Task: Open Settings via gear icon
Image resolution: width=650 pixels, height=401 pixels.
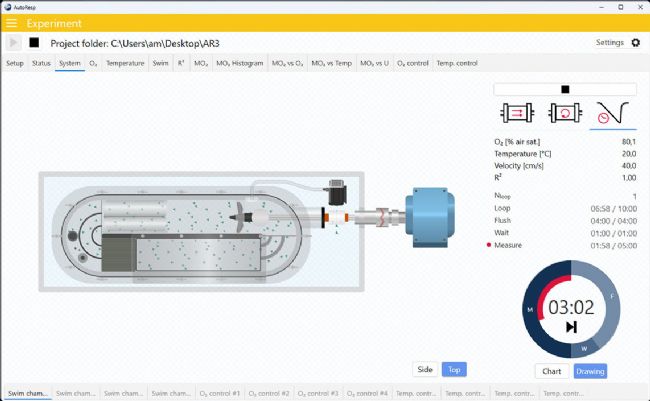Action: [x=635, y=43]
